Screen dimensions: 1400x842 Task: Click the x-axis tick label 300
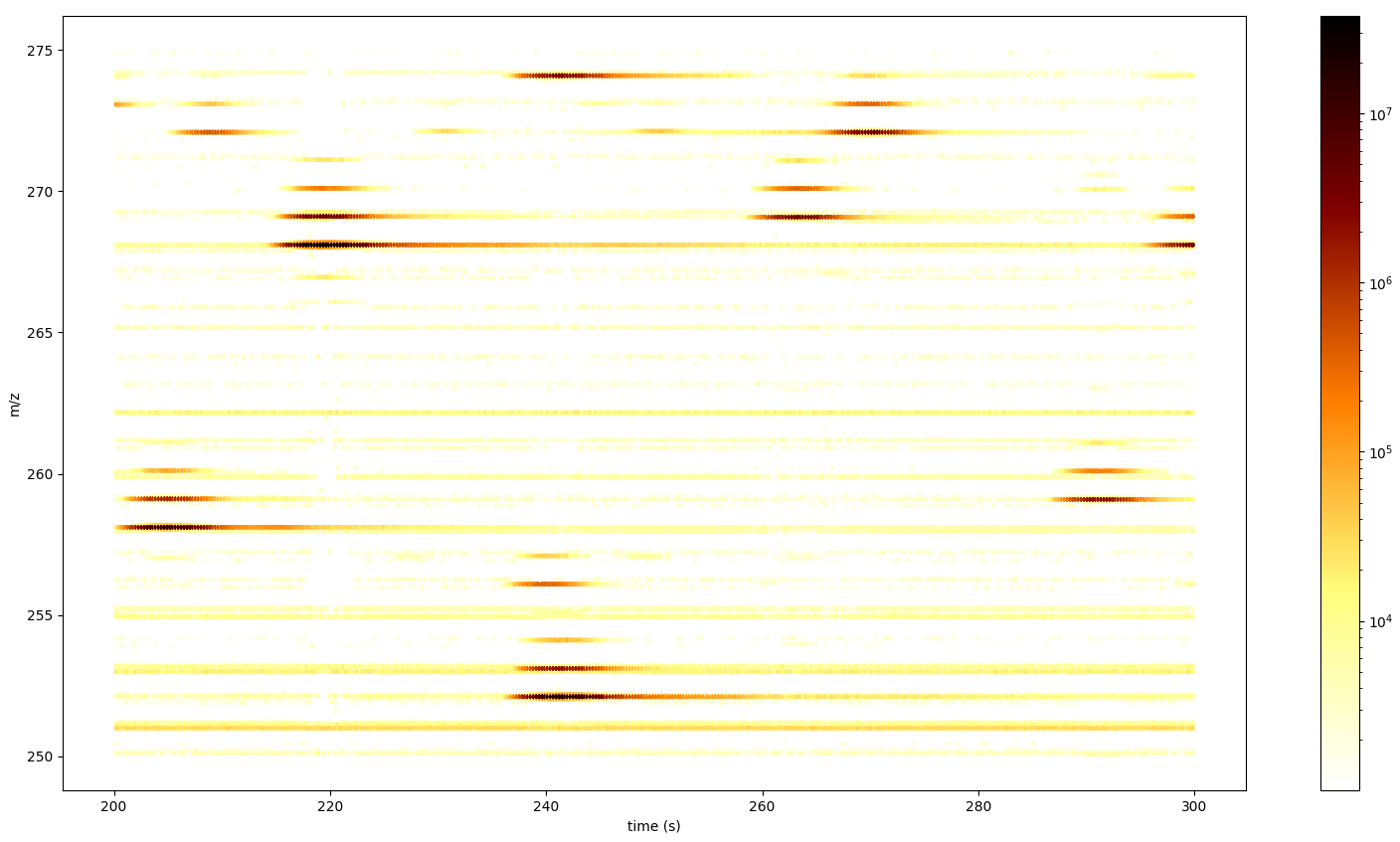pos(1194,806)
